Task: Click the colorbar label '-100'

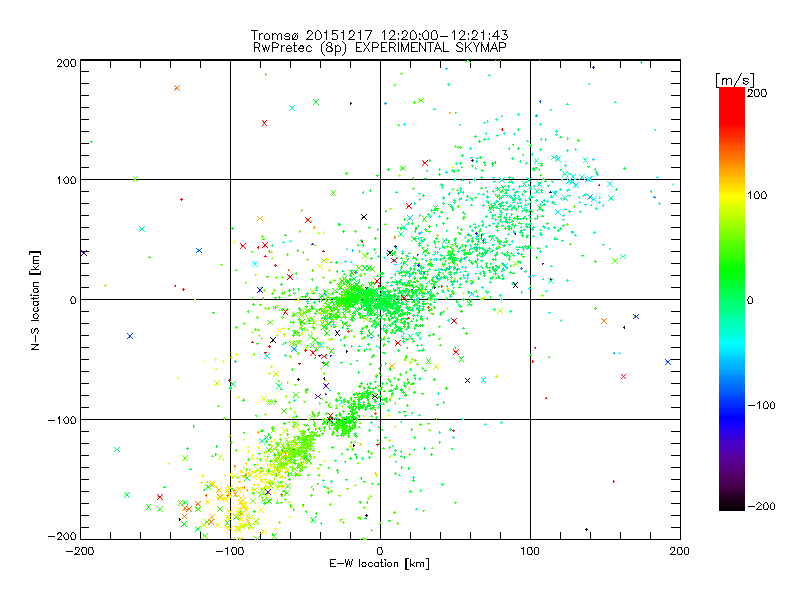Action: click(761, 405)
